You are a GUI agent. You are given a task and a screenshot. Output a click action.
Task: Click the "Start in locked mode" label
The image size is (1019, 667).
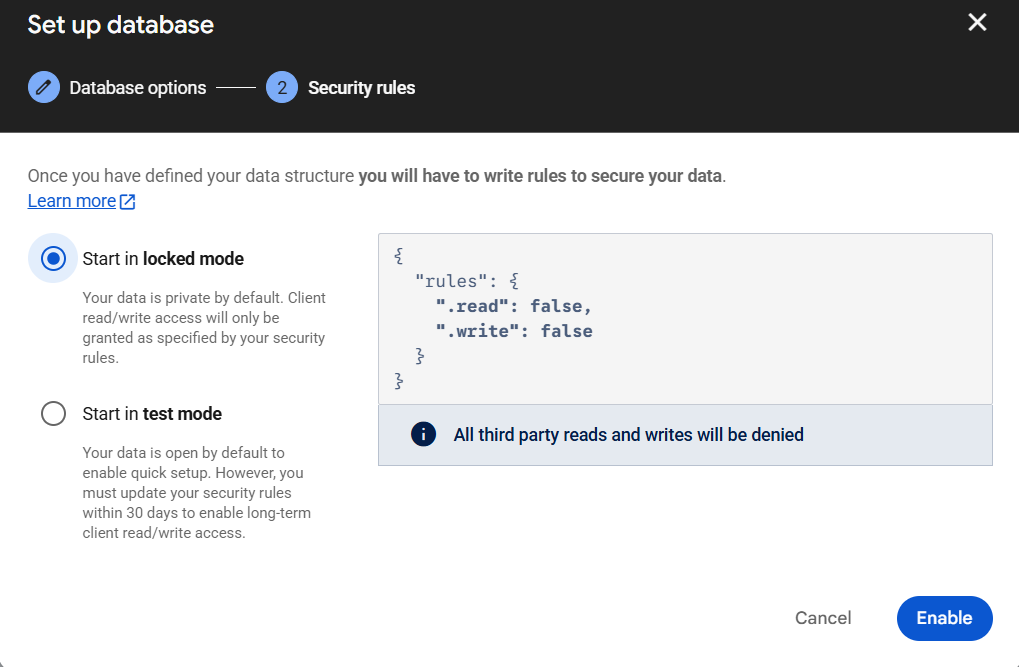(163, 259)
